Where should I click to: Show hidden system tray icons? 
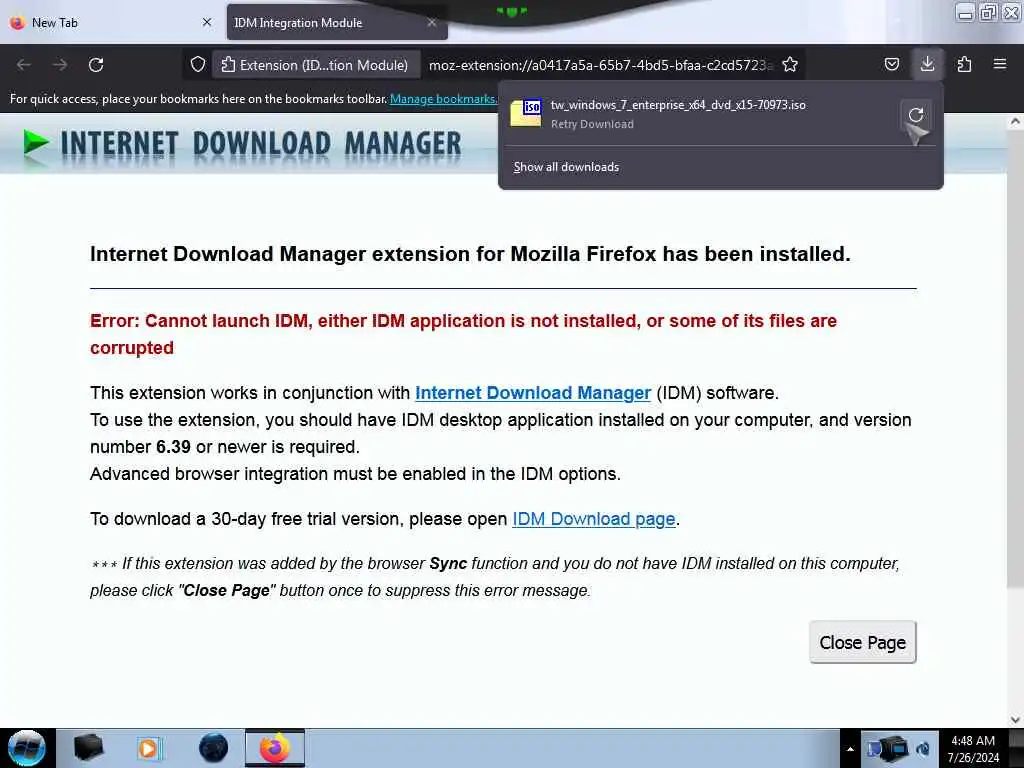click(x=850, y=749)
